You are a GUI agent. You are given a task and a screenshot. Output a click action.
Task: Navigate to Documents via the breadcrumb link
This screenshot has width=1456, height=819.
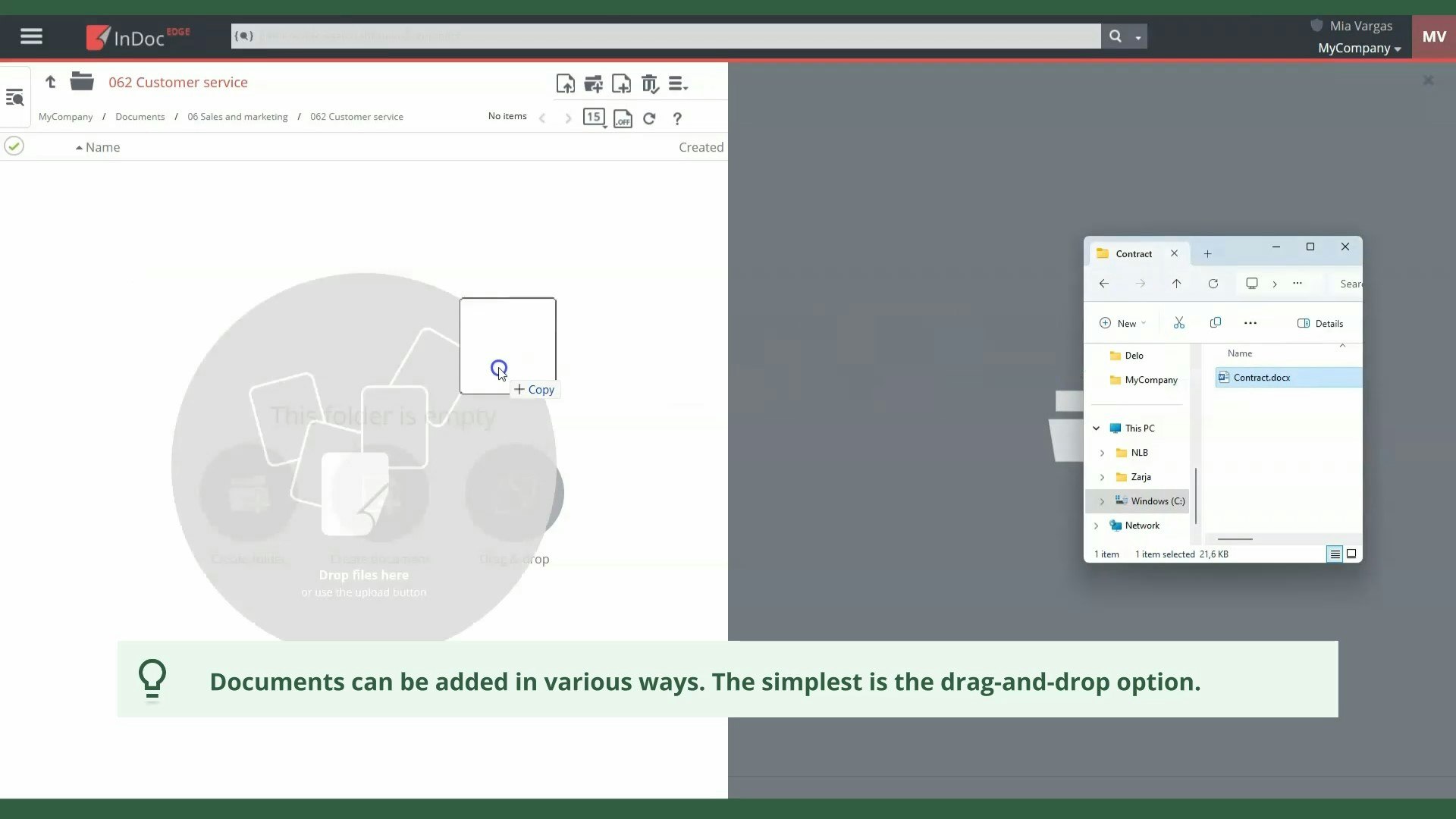click(140, 116)
